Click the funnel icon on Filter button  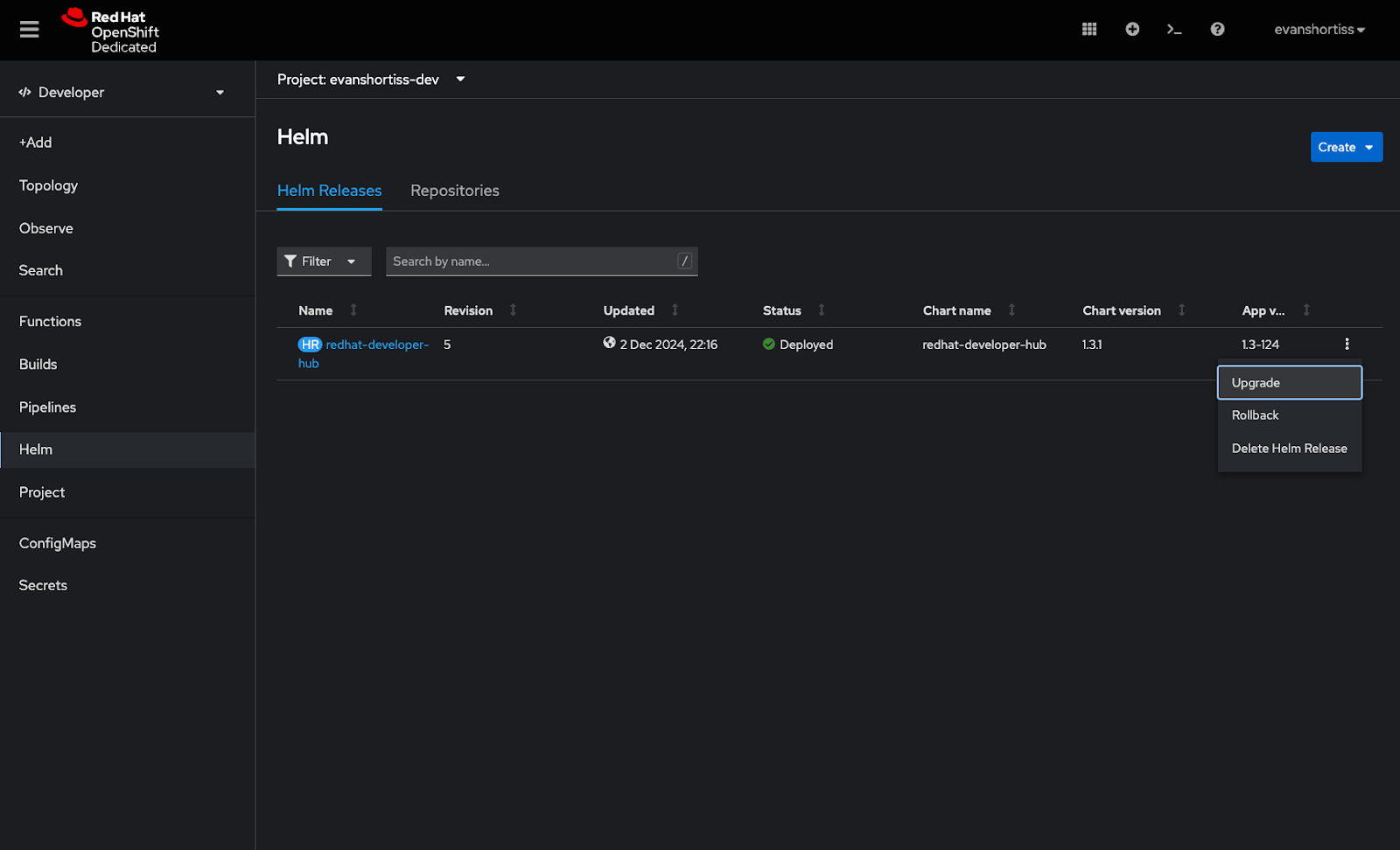290,261
